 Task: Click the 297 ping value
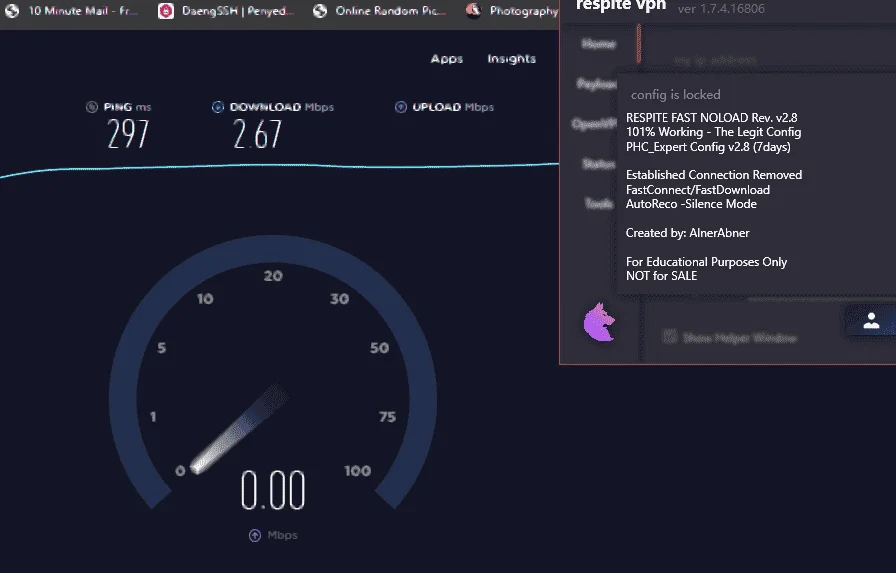pyautogui.click(x=128, y=135)
